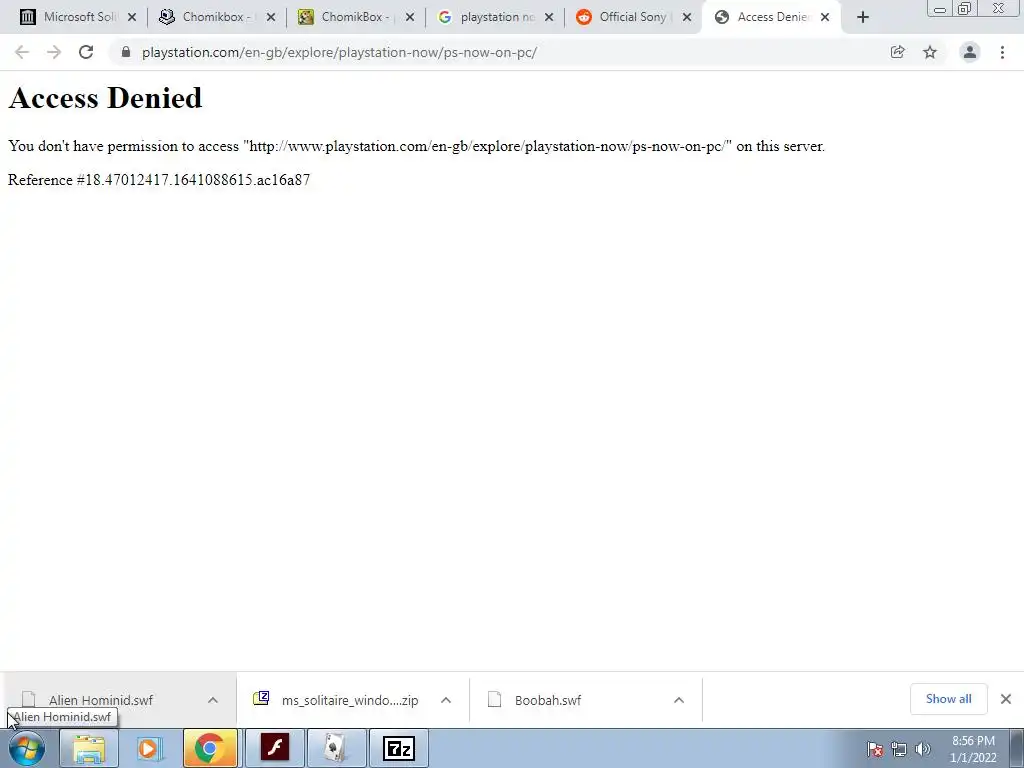Bookmark this page with the star
The width and height of the screenshot is (1024, 768).
[930, 52]
